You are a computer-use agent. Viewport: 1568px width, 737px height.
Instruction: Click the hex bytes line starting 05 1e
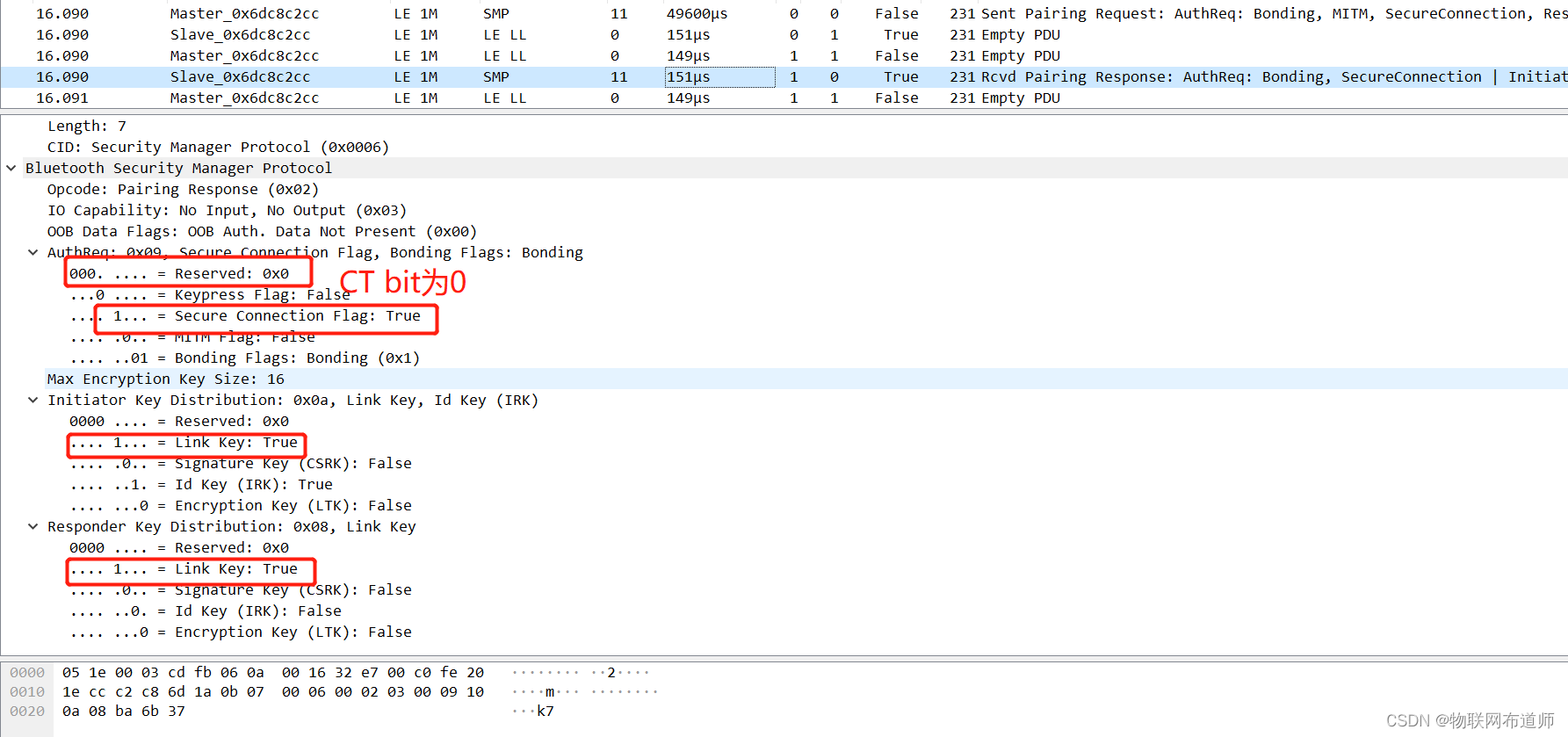[x=273, y=672]
